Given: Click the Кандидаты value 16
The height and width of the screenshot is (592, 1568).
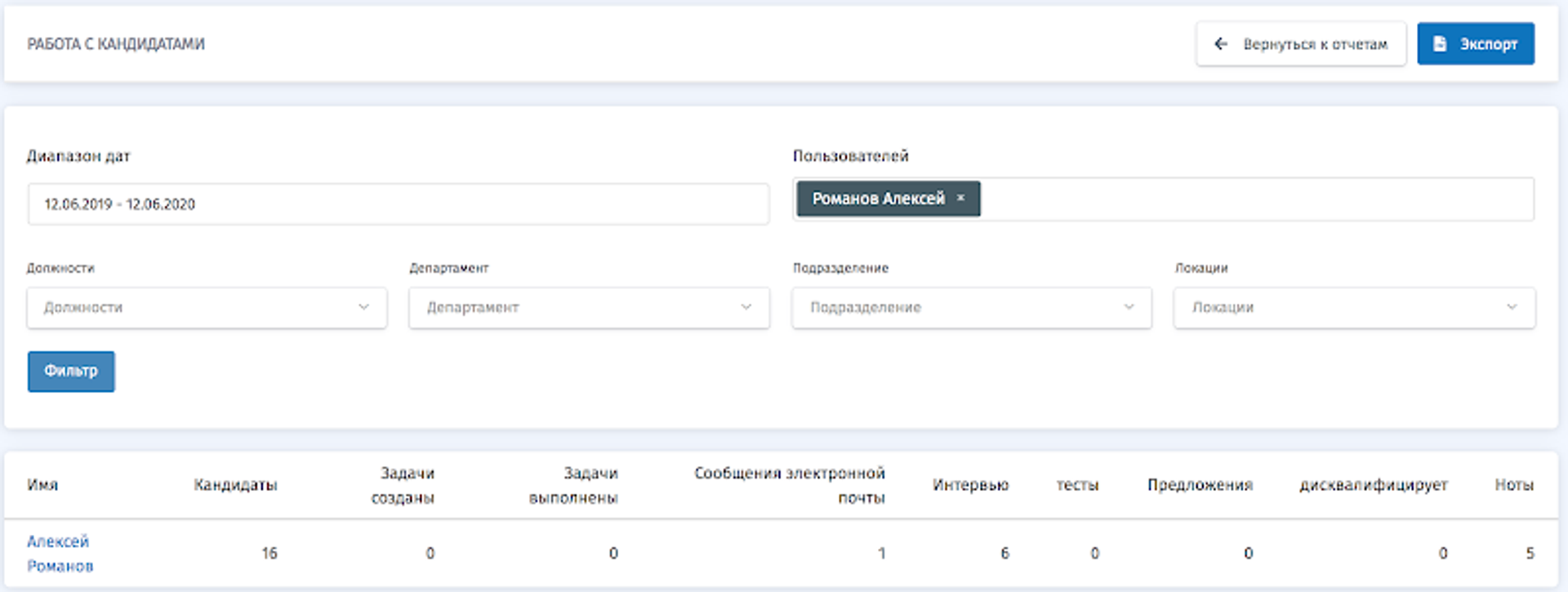Looking at the screenshot, I should pyautogui.click(x=269, y=554).
